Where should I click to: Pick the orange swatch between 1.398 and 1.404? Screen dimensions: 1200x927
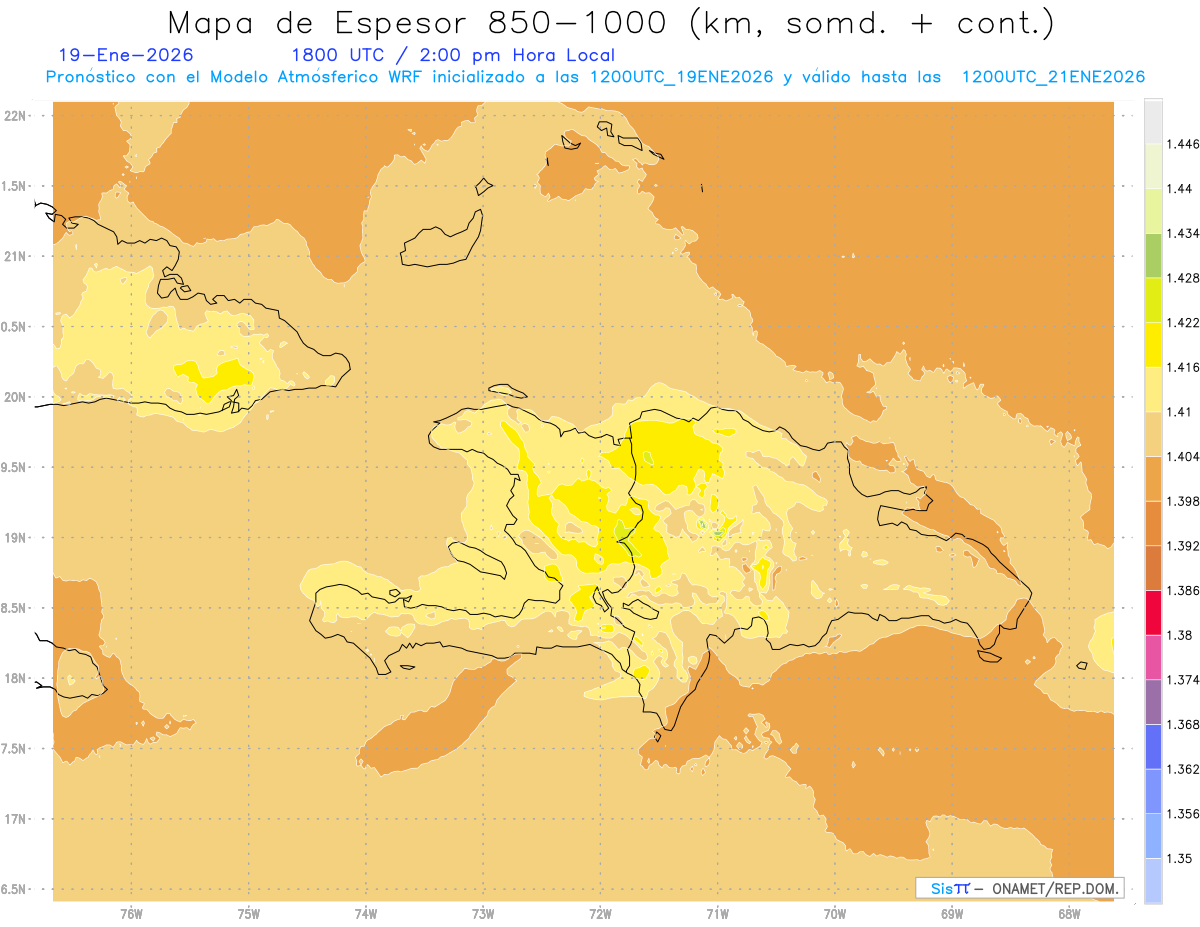coord(1153,478)
